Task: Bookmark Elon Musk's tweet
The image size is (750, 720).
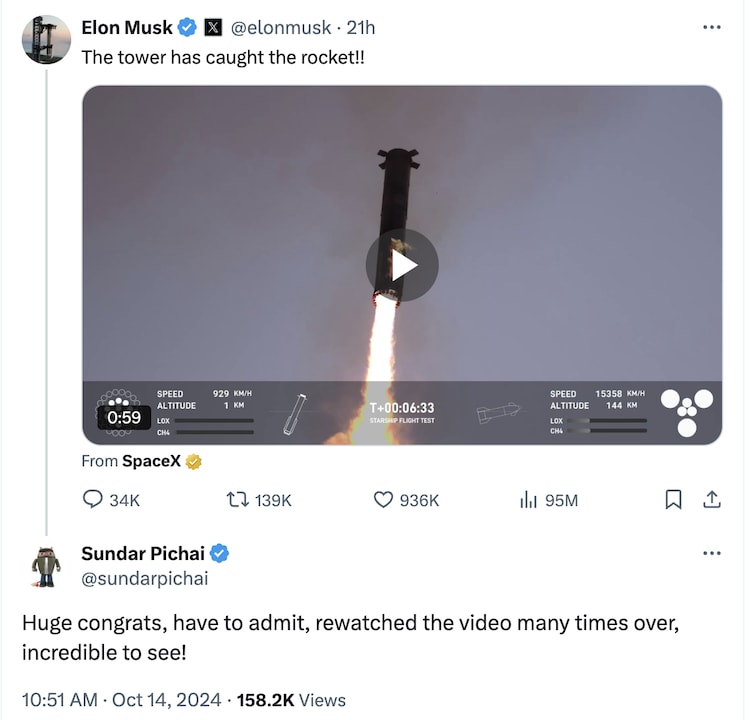Action: (x=674, y=499)
